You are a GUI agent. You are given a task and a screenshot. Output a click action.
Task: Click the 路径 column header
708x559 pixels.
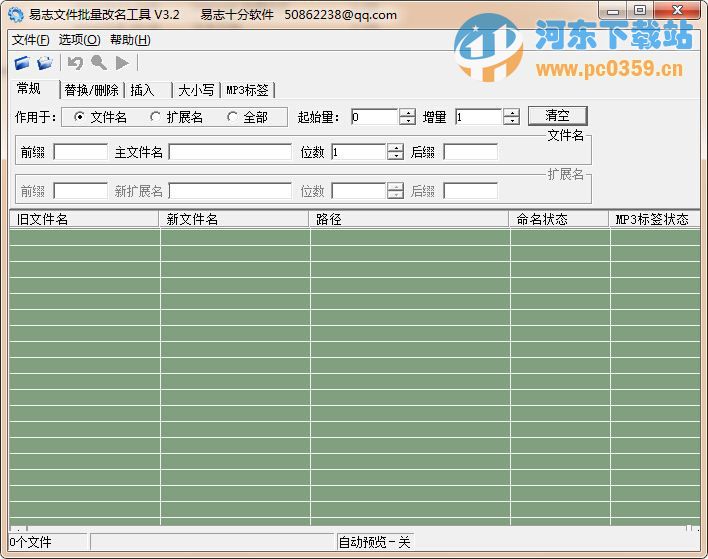tap(409, 219)
